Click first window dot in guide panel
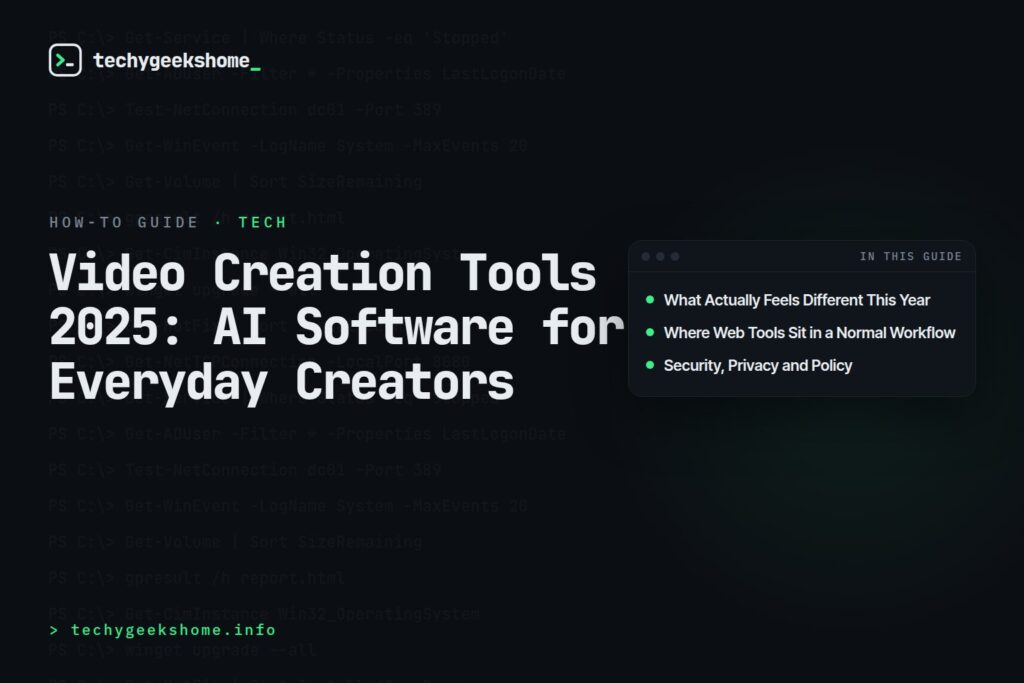The width and height of the screenshot is (1024, 683). tap(646, 257)
